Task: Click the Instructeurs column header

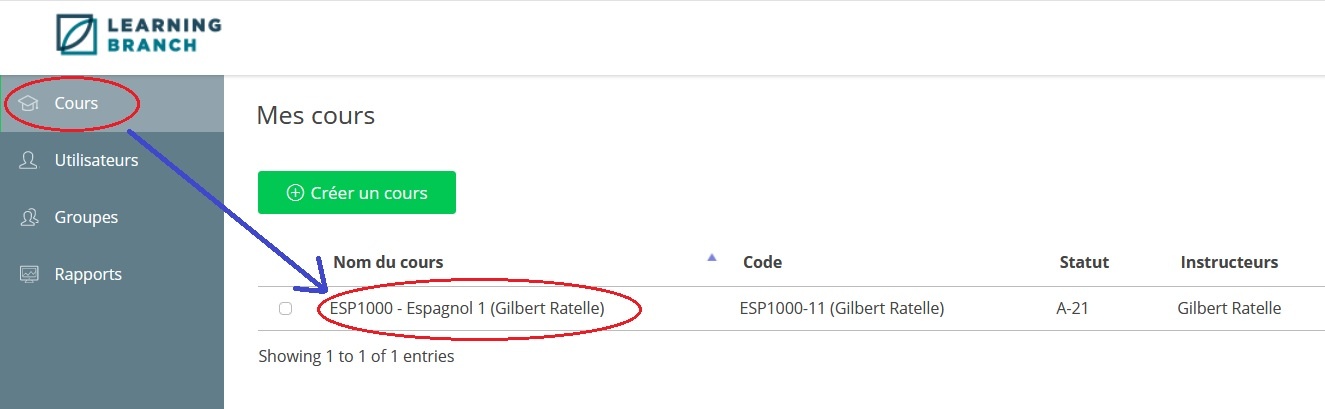Action: tap(1229, 262)
